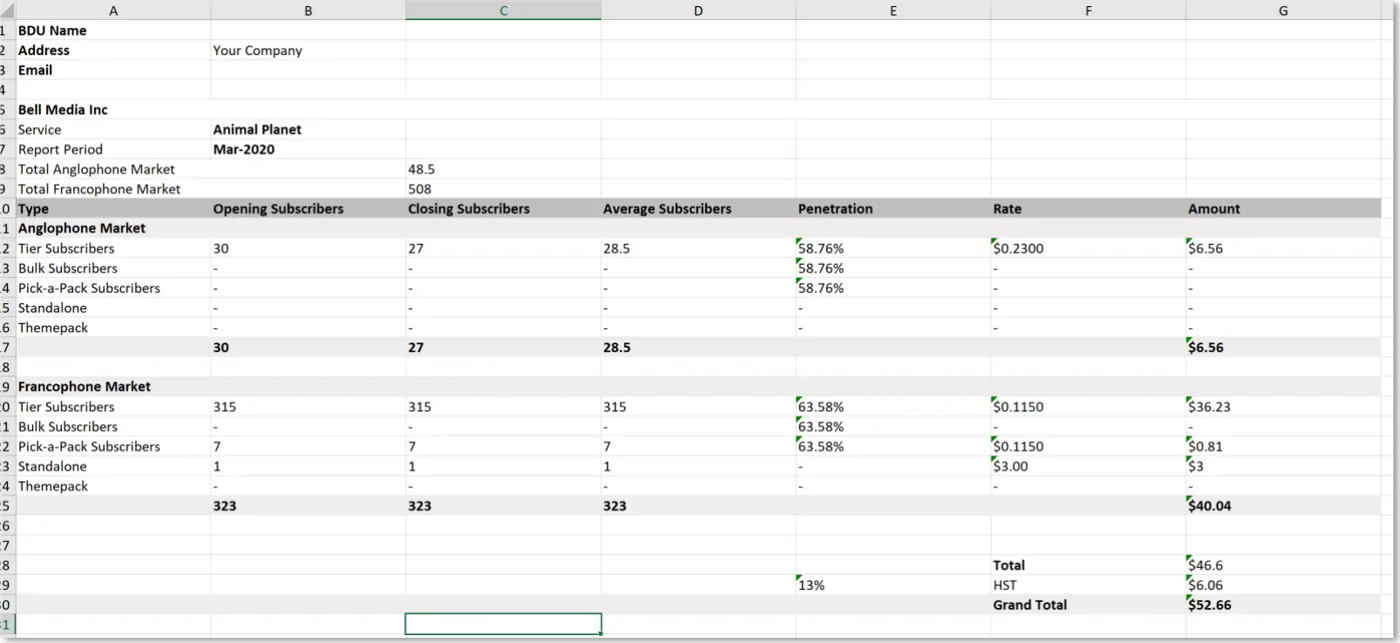Select column A header
This screenshot has height=643, width=1400.
[x=113, y=11]
